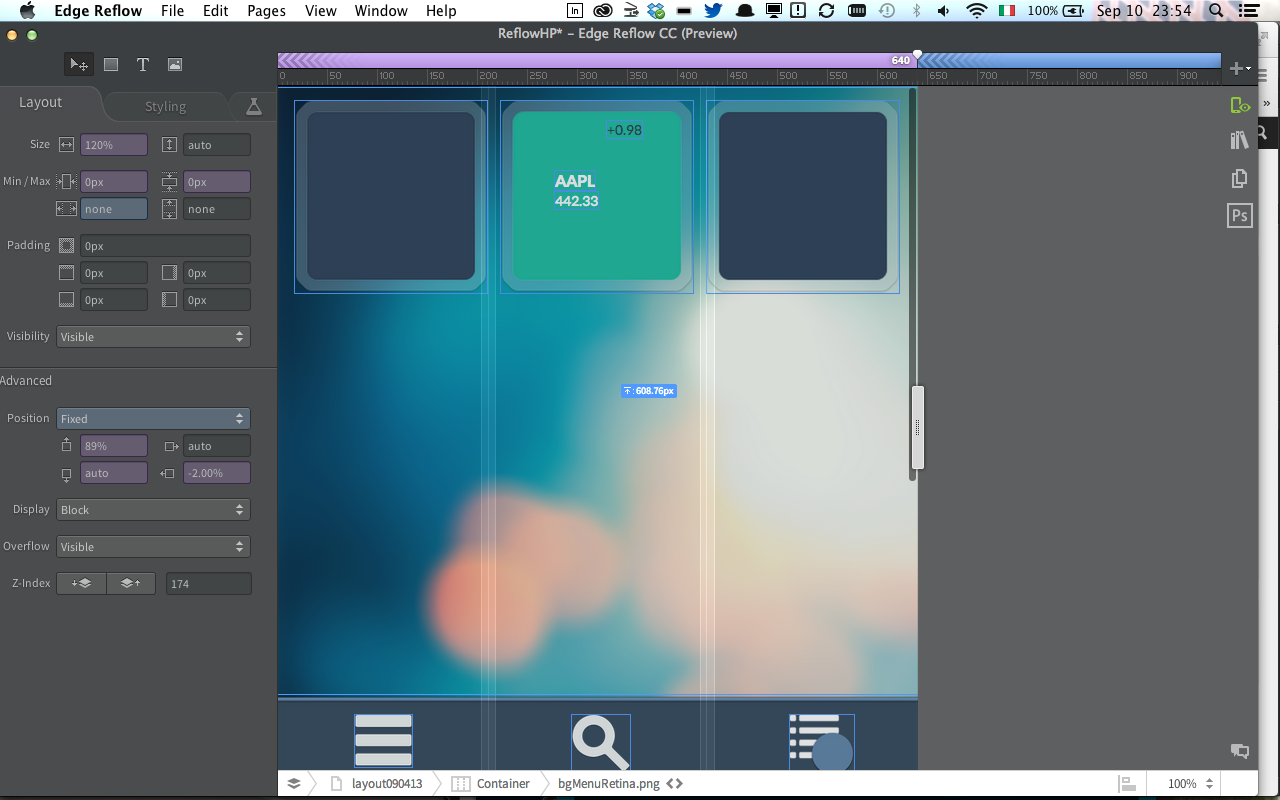Click the chat feedback icon at bottom right

click(1240, 752)
